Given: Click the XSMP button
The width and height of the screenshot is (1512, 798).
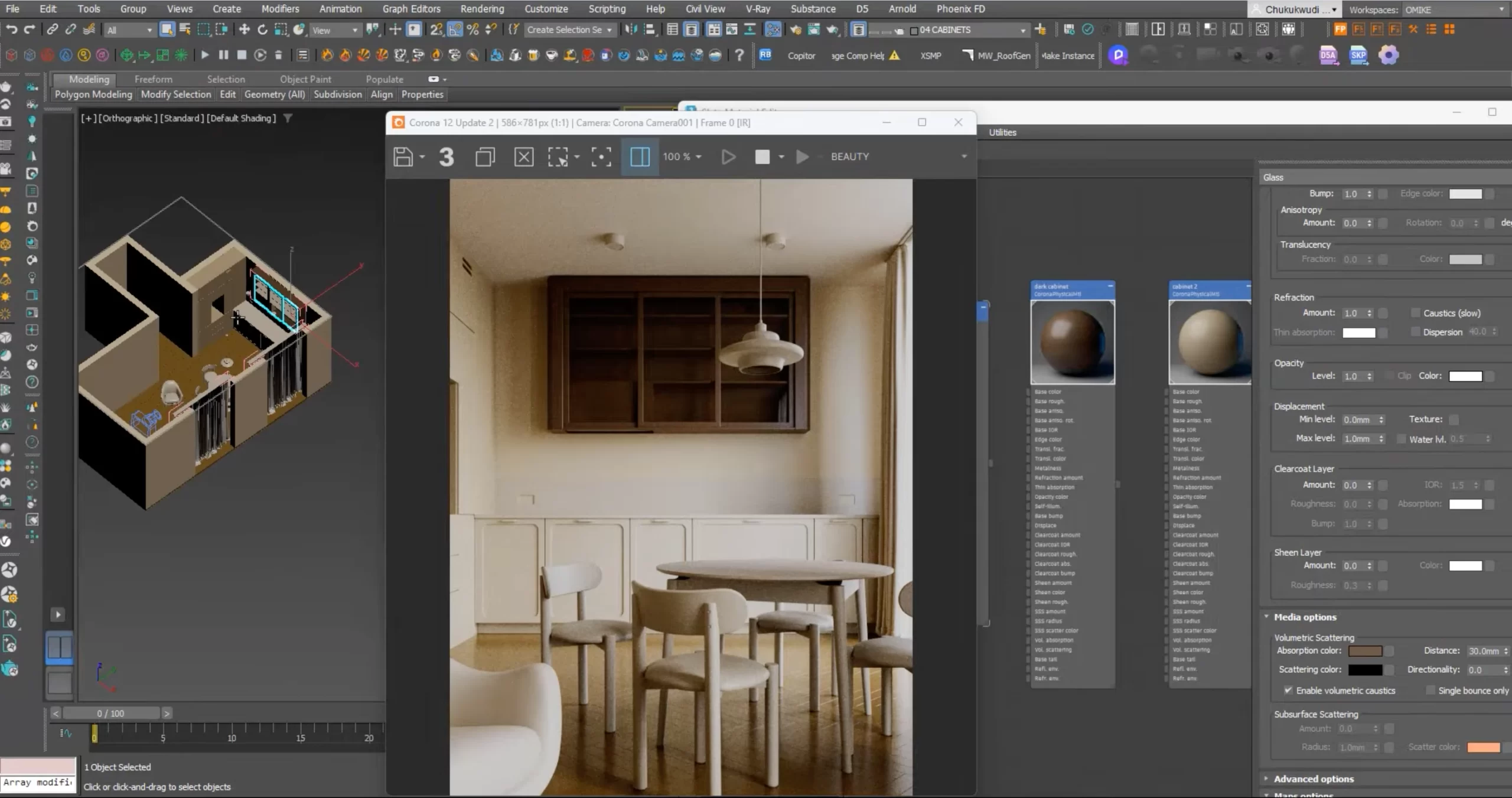Looking at the screenshot, I should coord(930,56).
